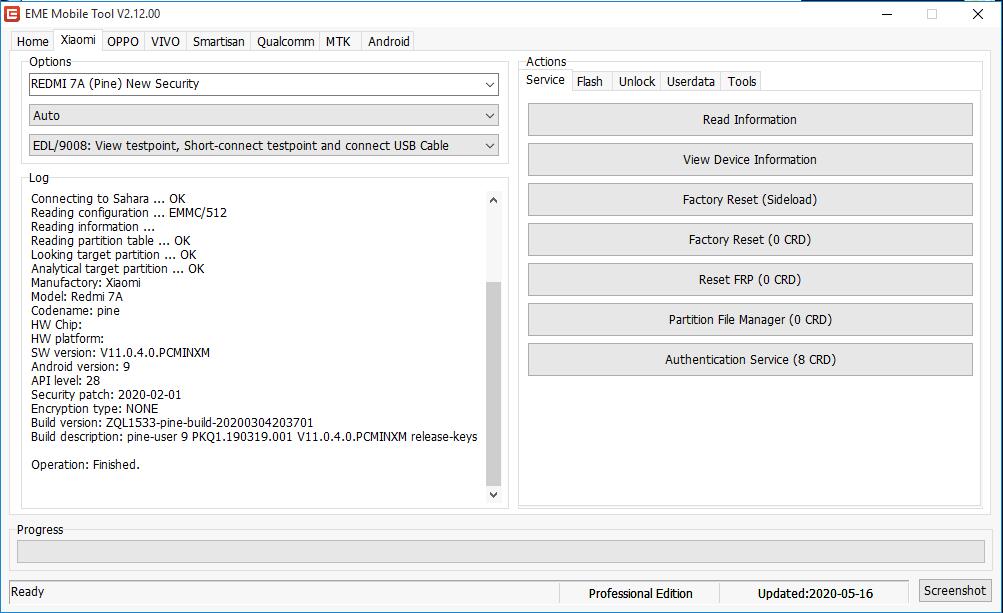Click Authentication Service (8 CRD) button
1003x613 pixels.
pos(750,360)
